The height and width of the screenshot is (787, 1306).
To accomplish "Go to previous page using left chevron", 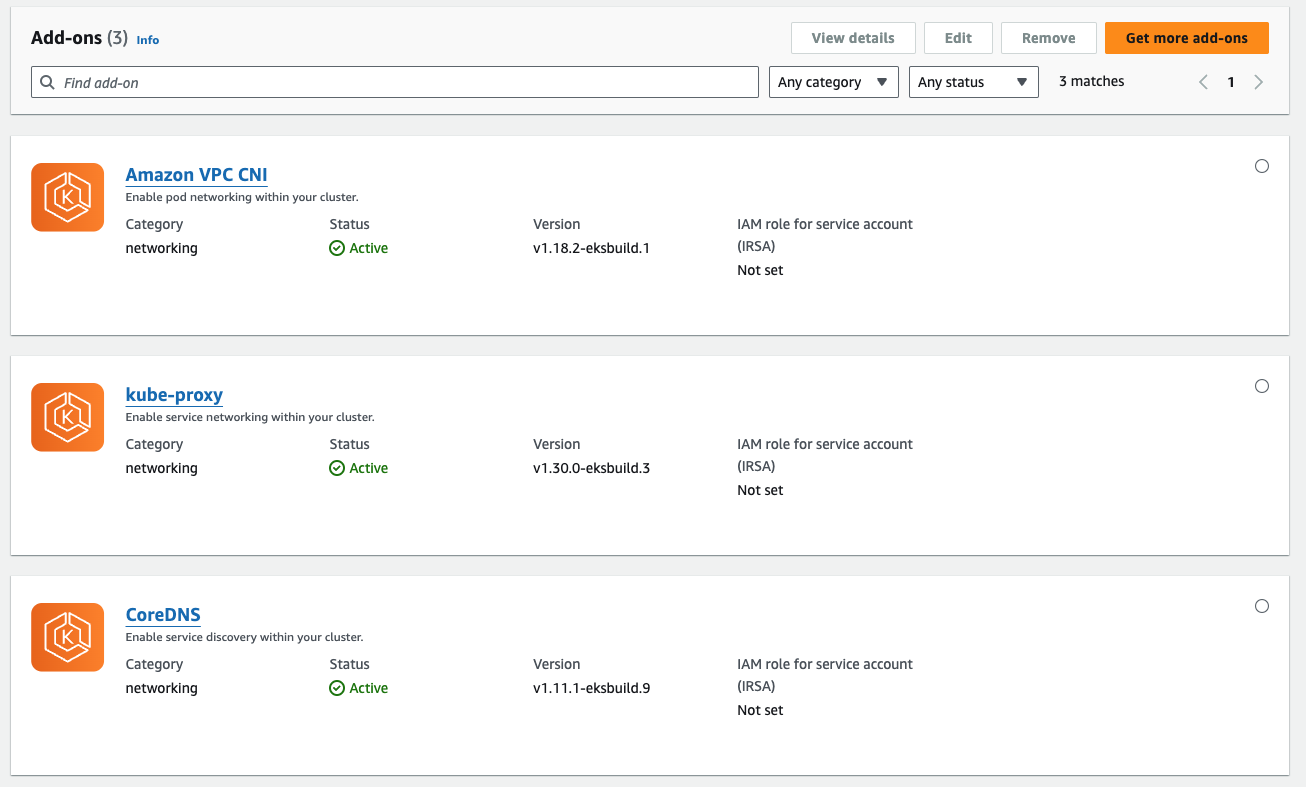I will pos(1204,82).
